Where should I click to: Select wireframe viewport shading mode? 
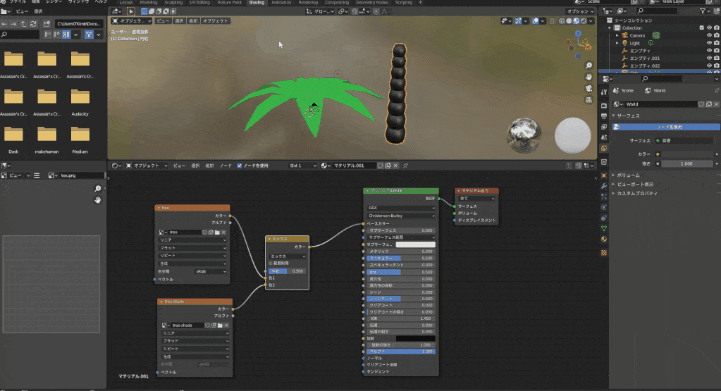562,21
